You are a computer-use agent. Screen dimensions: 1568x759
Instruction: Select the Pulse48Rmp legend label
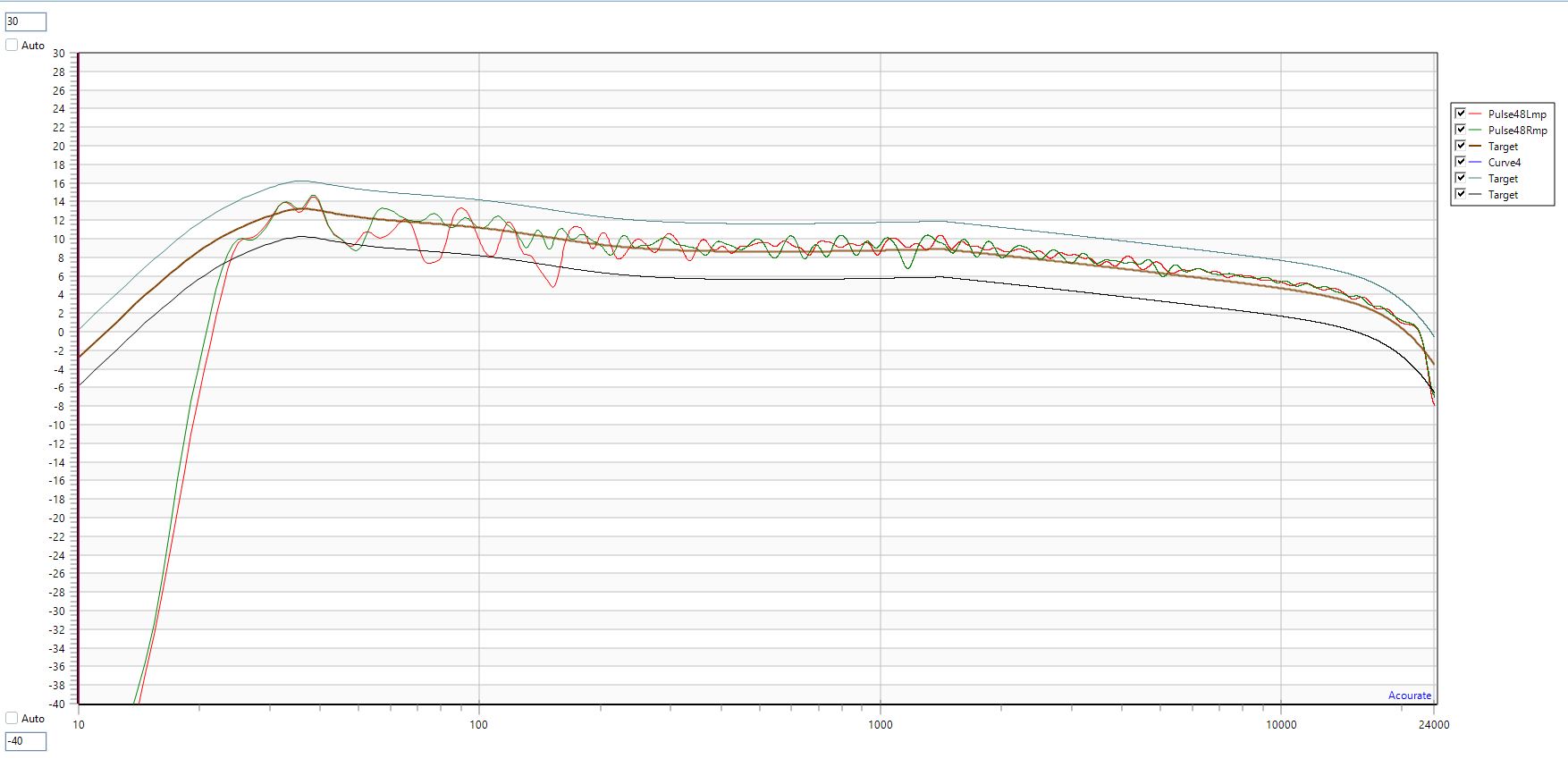click(x=1517, y=131)
